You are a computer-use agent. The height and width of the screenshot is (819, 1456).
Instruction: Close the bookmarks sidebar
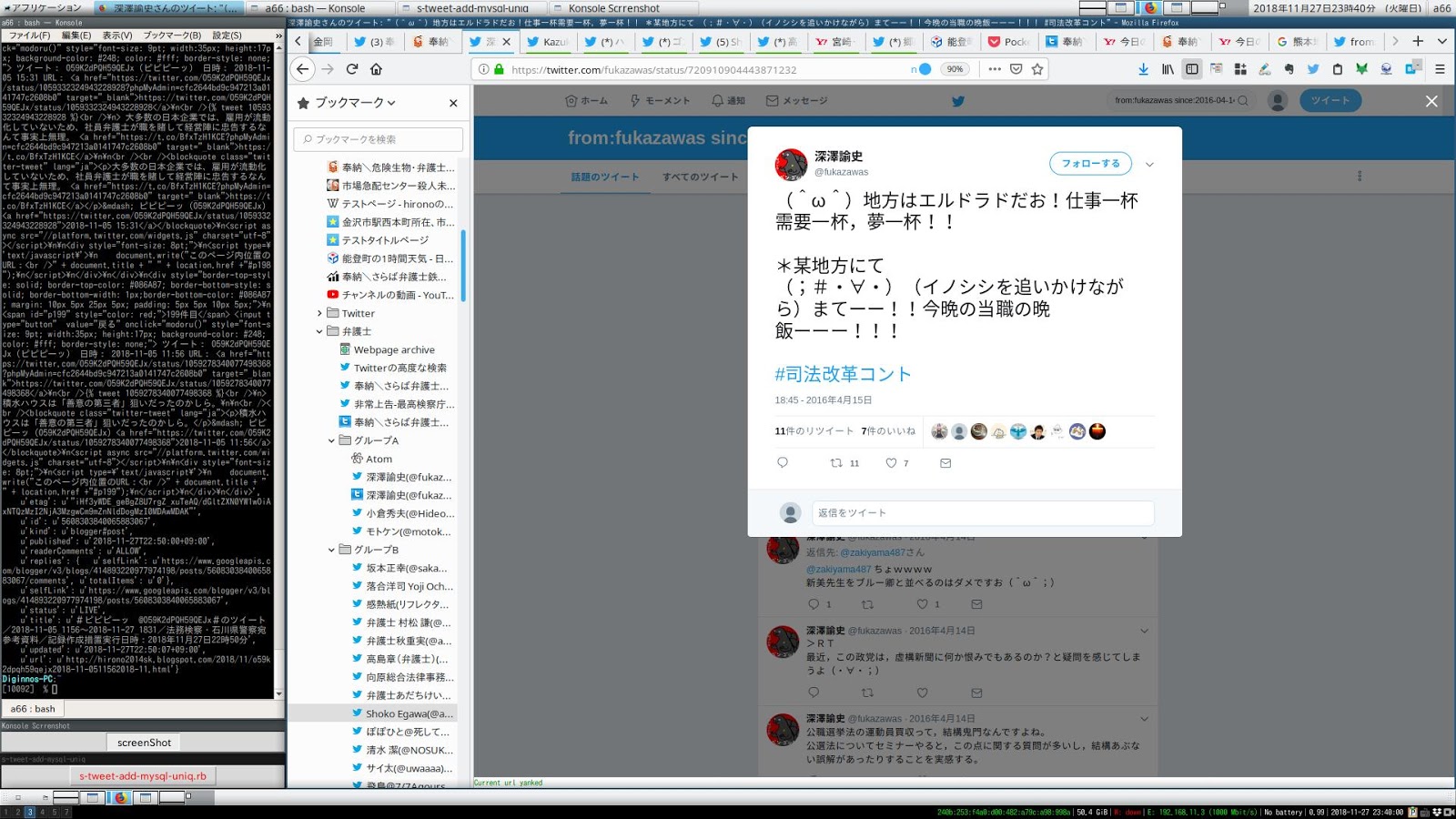pos(453,103)
